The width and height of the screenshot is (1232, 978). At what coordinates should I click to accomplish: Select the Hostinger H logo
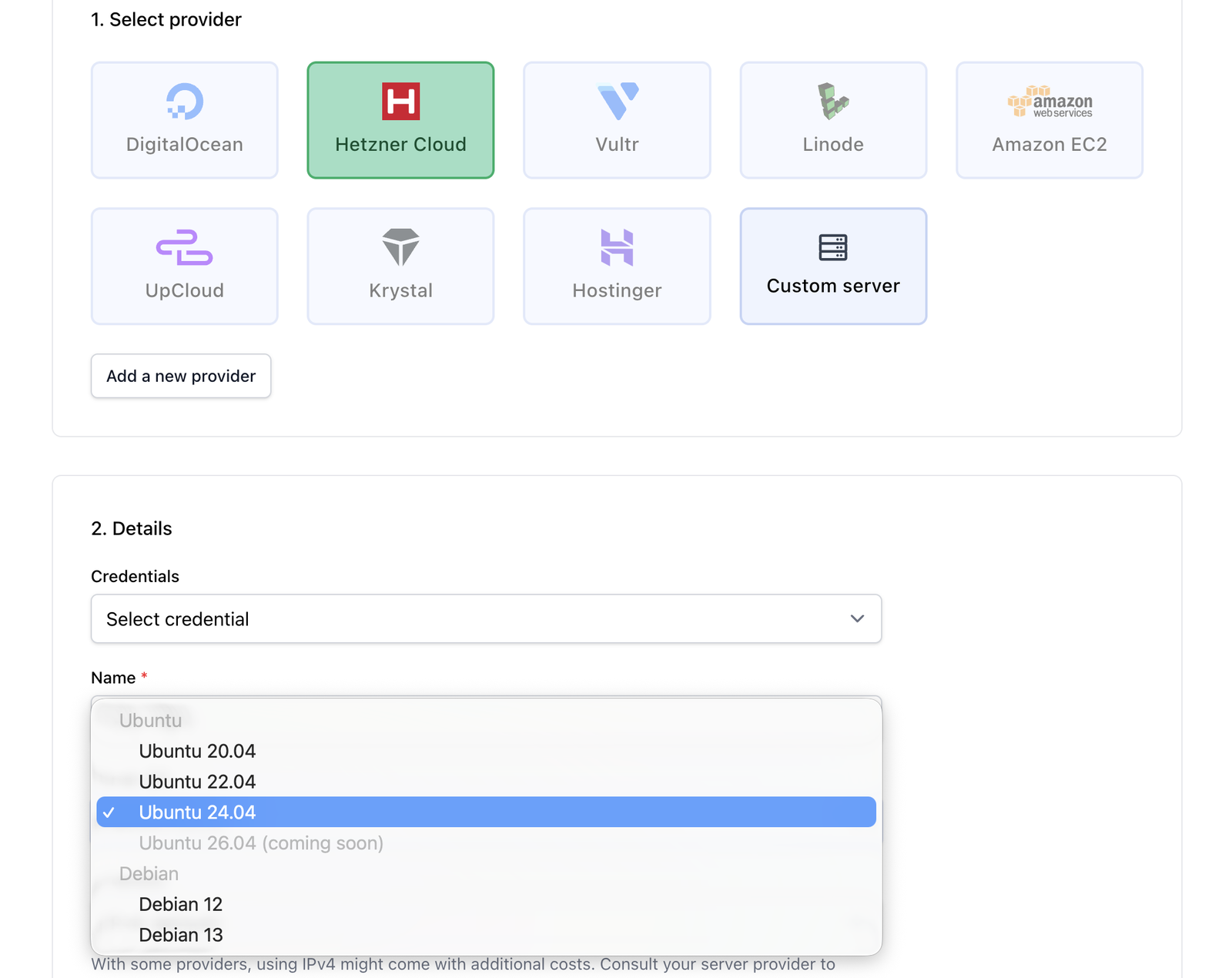pos(617,247)
